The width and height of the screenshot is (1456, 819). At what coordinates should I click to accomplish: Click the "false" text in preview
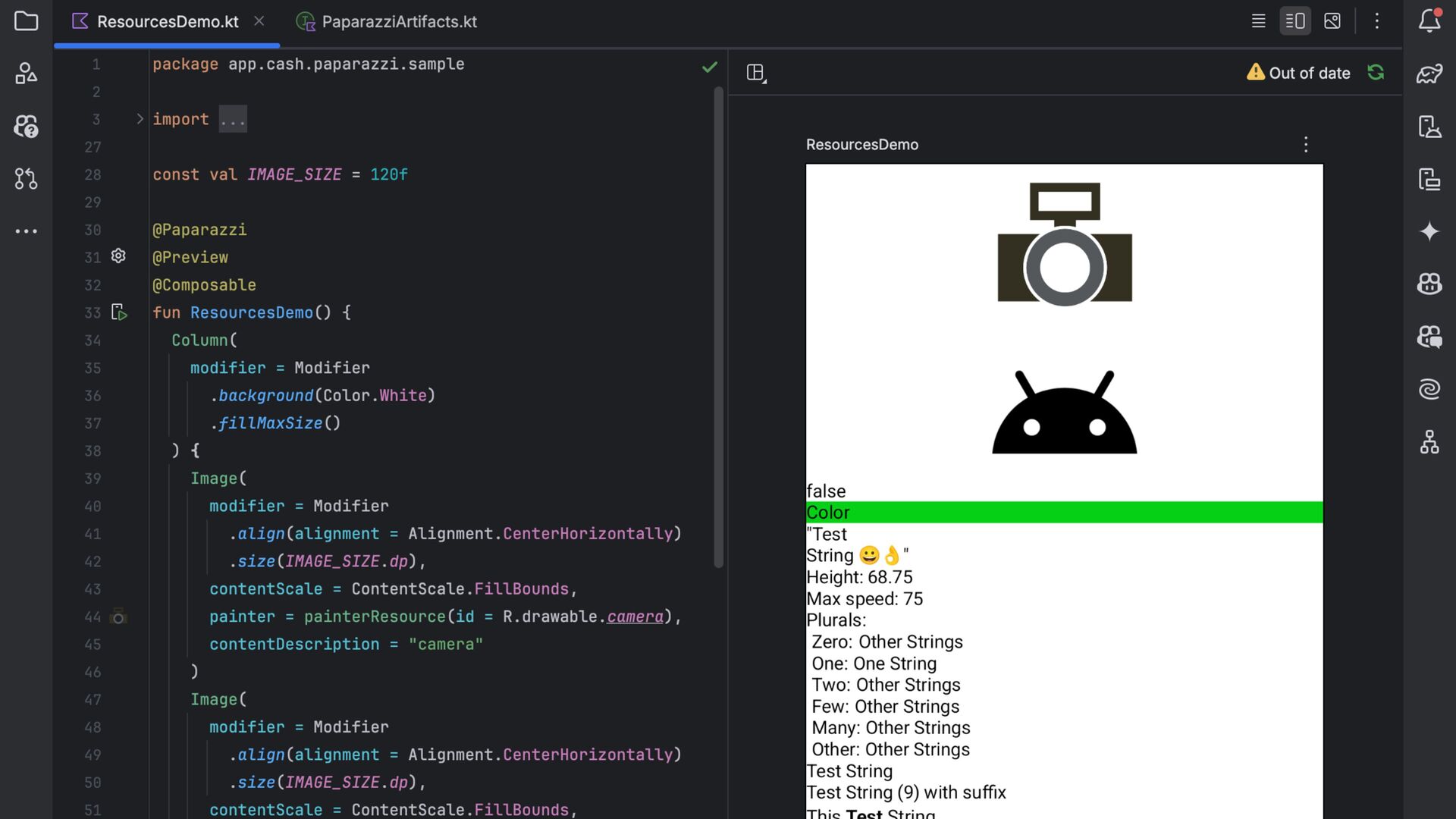tap(826, 491)
